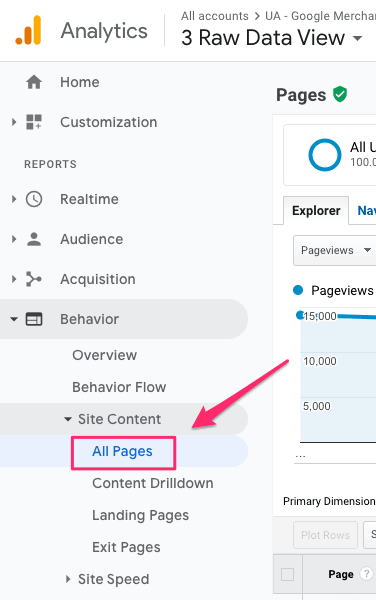Tick the select-all checkbox in table header
The height and width of the screenshot is (600, 376).
pos(287,574)
